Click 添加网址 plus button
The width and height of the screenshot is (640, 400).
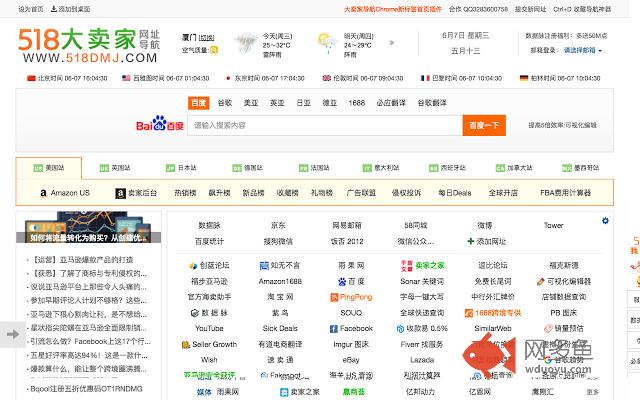(x=487, y=242)
